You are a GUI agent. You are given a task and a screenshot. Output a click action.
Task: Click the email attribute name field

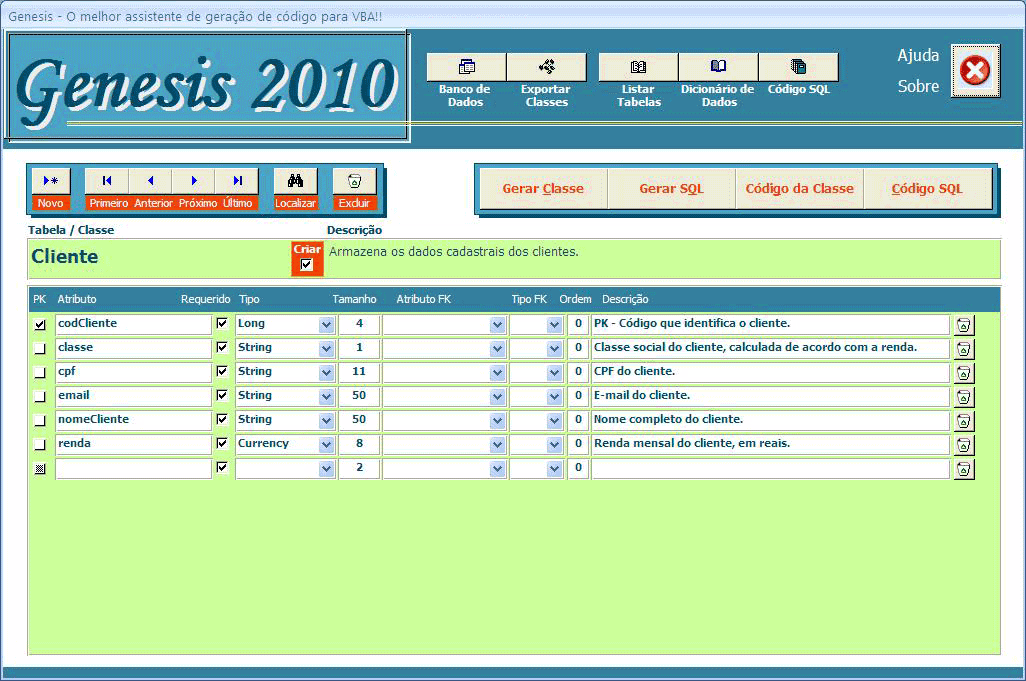[x=133, y=396]
